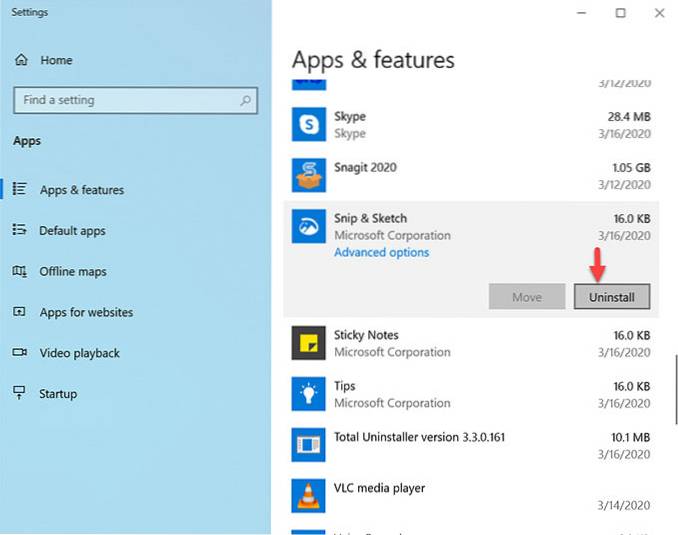Click the Tips lightbulb icon
The image size is (678, 535).
click(x=307, y=394)
